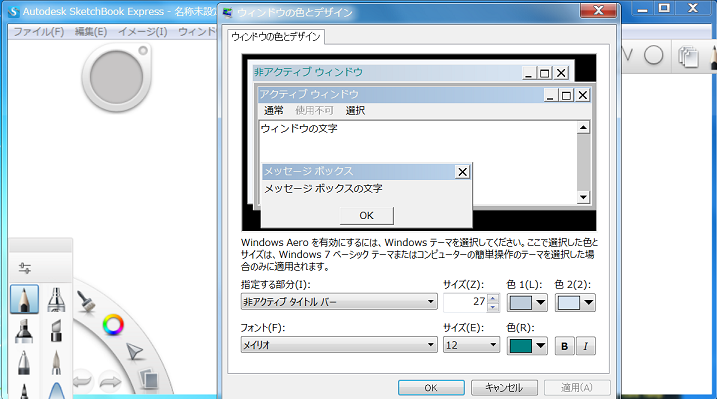717x399 pixels.
Task: Select the ウィンドウの色とデザイン tab
Action: click(276, 37)
